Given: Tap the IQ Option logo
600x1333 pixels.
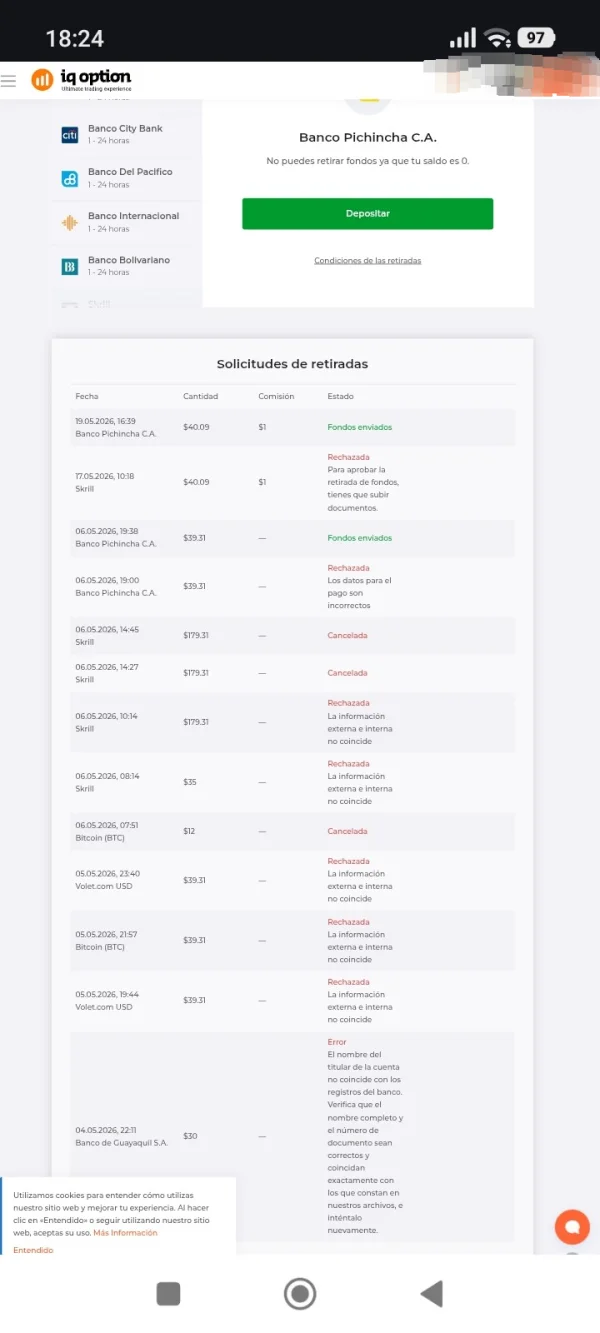Looking at the screenshot, I should (x=82, y=80).
